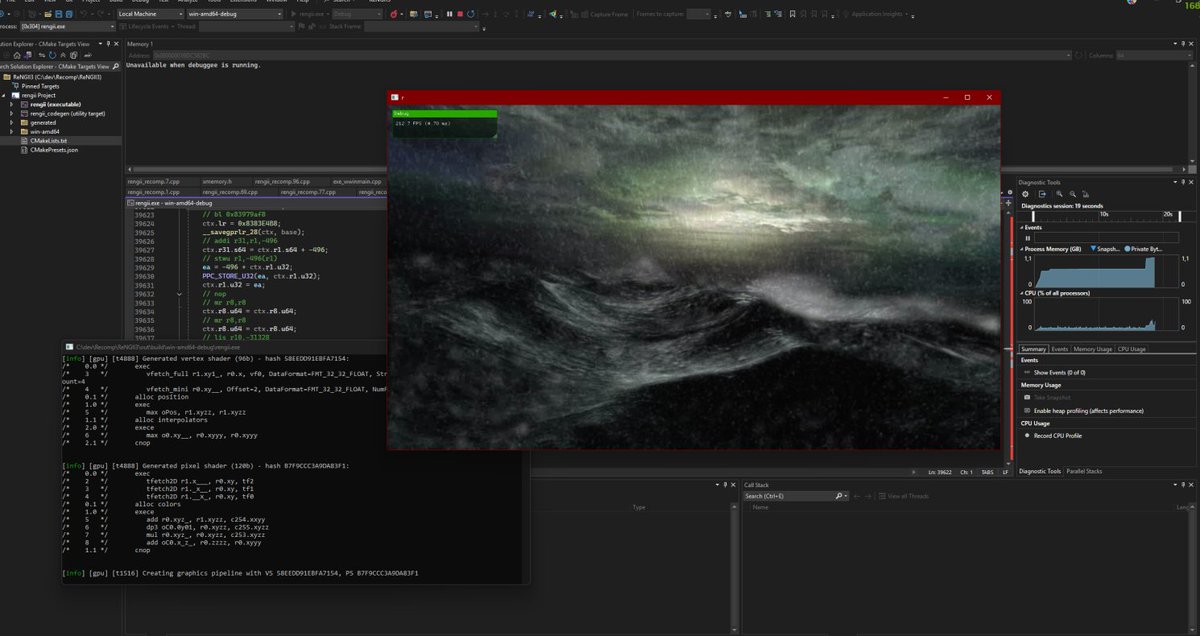Open the win-amd64-debug configuration dropdown
Image resolution: width=1200 pixels, height=636 pixels.
235,13
